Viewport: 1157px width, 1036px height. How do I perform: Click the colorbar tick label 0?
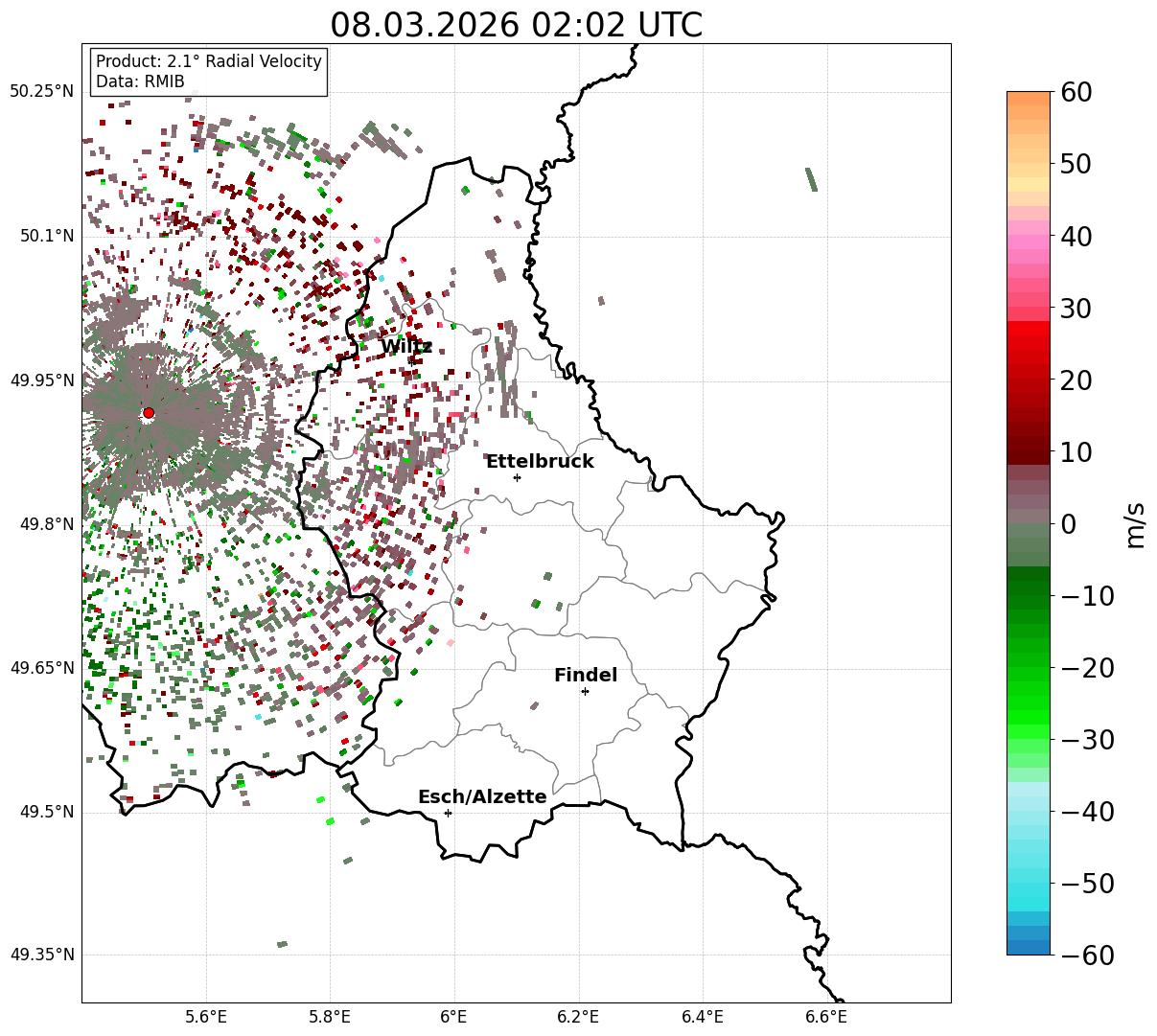(1069, 524)
